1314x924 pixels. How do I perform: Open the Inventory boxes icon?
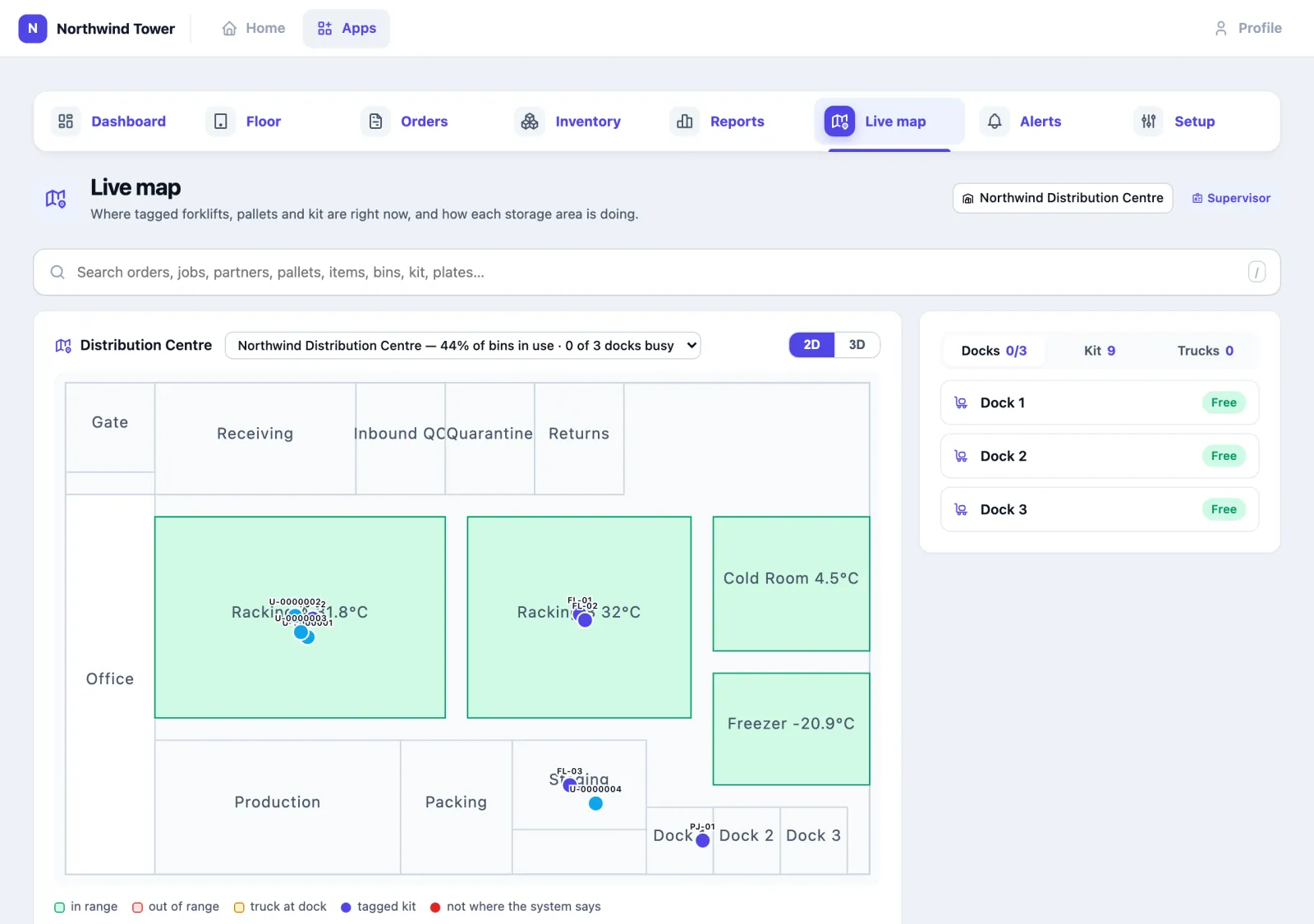click(x=530, y=122)
